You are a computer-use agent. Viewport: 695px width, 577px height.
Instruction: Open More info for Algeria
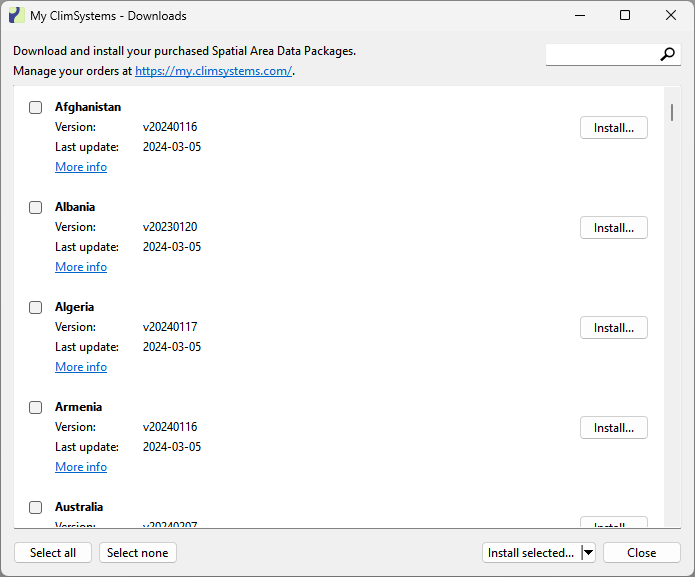click(81, 367)
